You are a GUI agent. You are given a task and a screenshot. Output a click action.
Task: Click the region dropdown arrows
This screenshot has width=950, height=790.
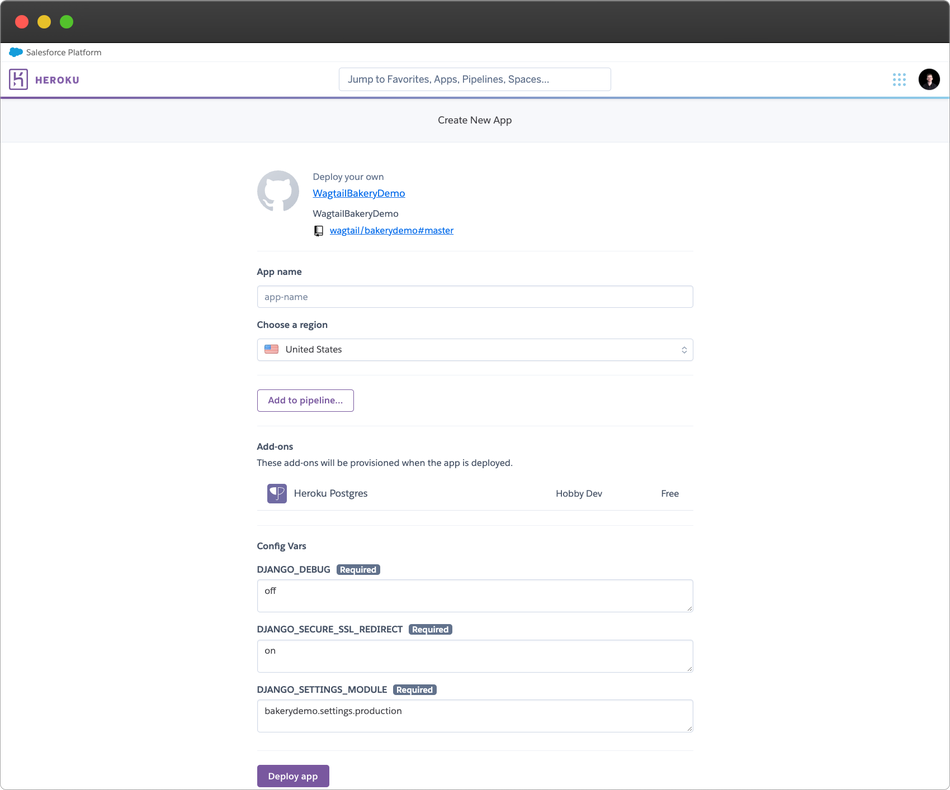click(684, 350)
